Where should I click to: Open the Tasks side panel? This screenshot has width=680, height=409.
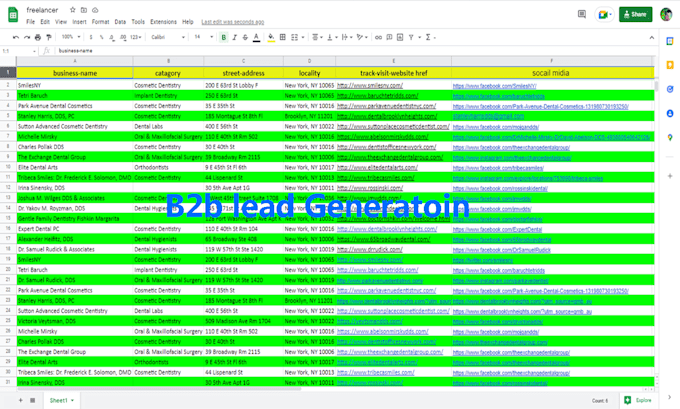pyautogui.click(x=670, y=89)
